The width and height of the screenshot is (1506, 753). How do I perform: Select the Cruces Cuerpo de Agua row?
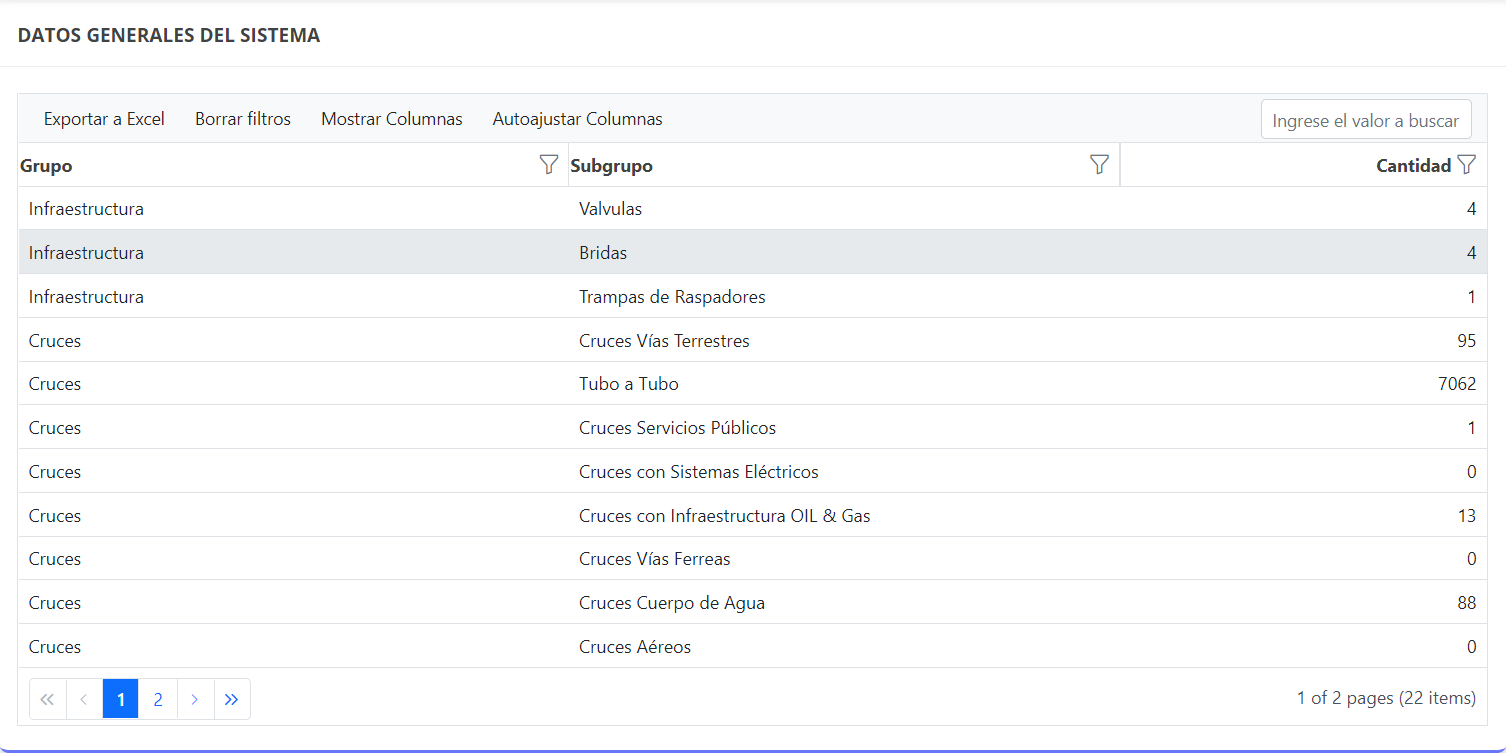click(671, 603)
